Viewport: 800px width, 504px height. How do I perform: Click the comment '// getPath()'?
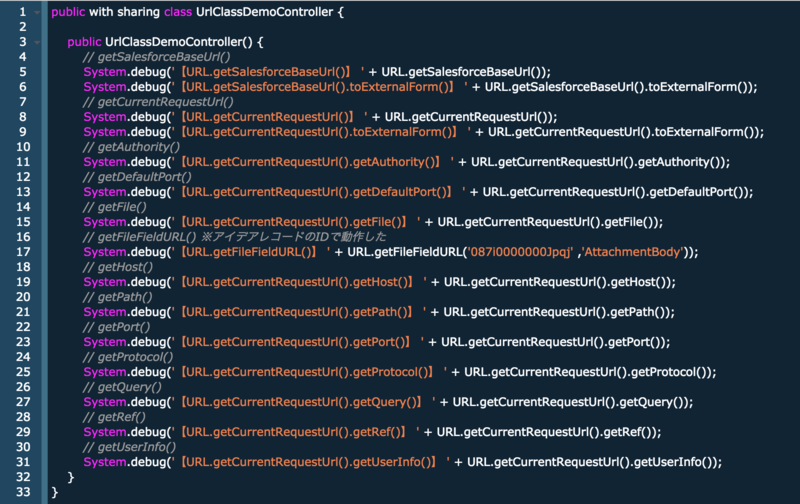(x=118, y=297)
